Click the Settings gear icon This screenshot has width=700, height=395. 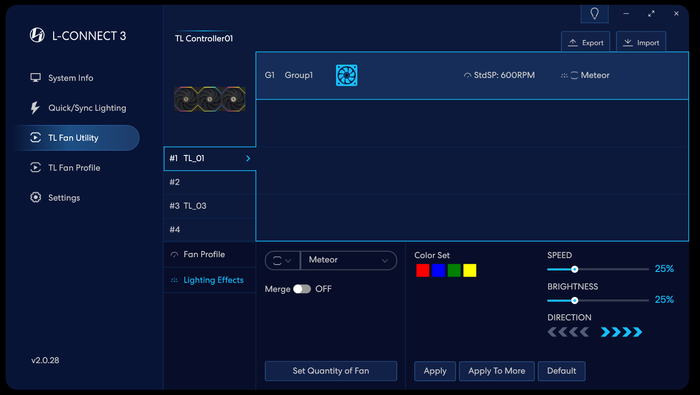coord(35,197)
